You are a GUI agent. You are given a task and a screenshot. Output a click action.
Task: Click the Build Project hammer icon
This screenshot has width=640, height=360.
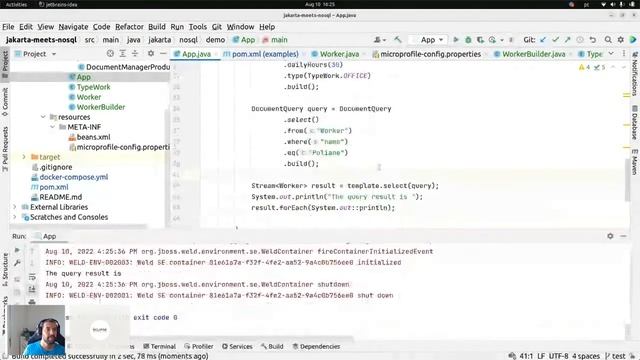click(397, 40)
